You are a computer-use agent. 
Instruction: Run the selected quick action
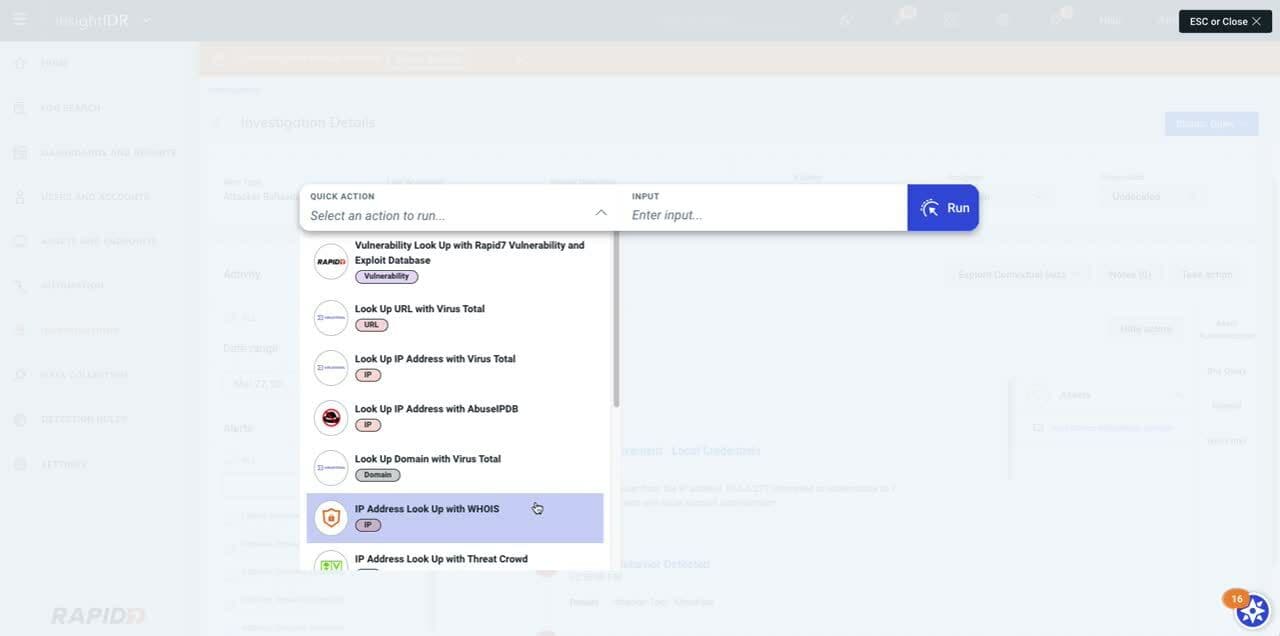(943, 208)
